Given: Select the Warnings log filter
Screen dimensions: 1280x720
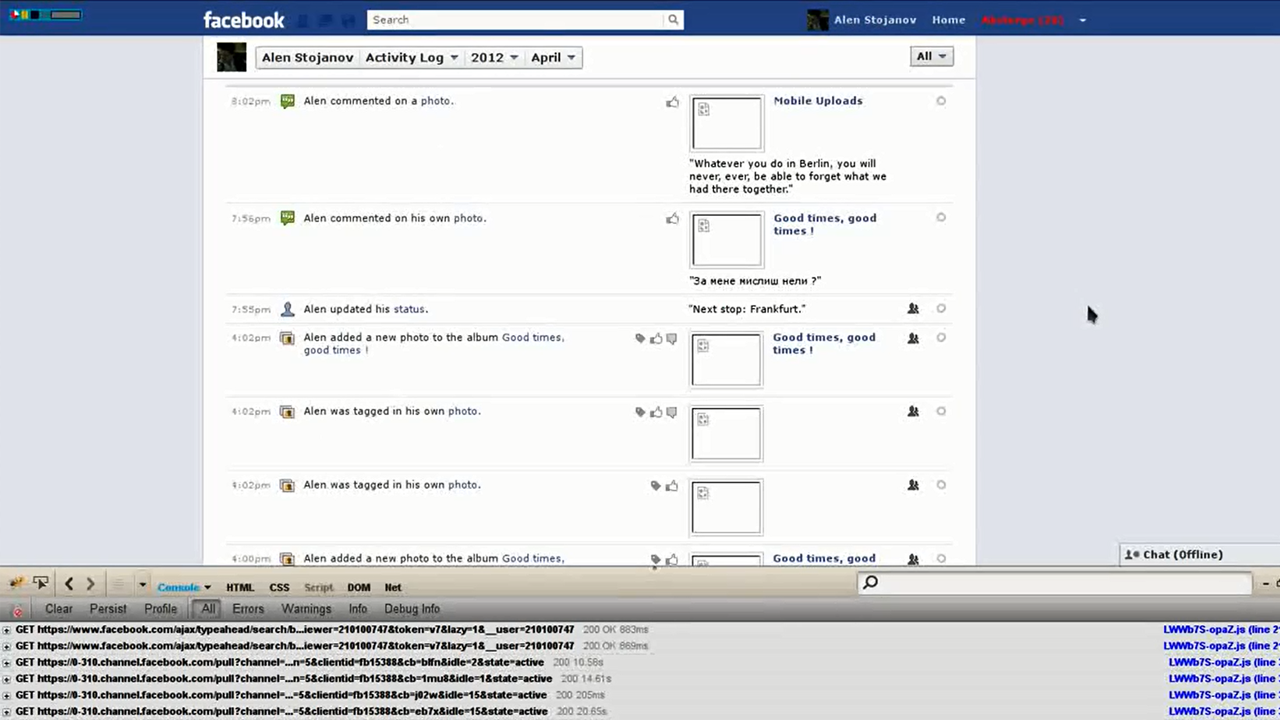Looking at the screenshot, I should pos(306,608).
